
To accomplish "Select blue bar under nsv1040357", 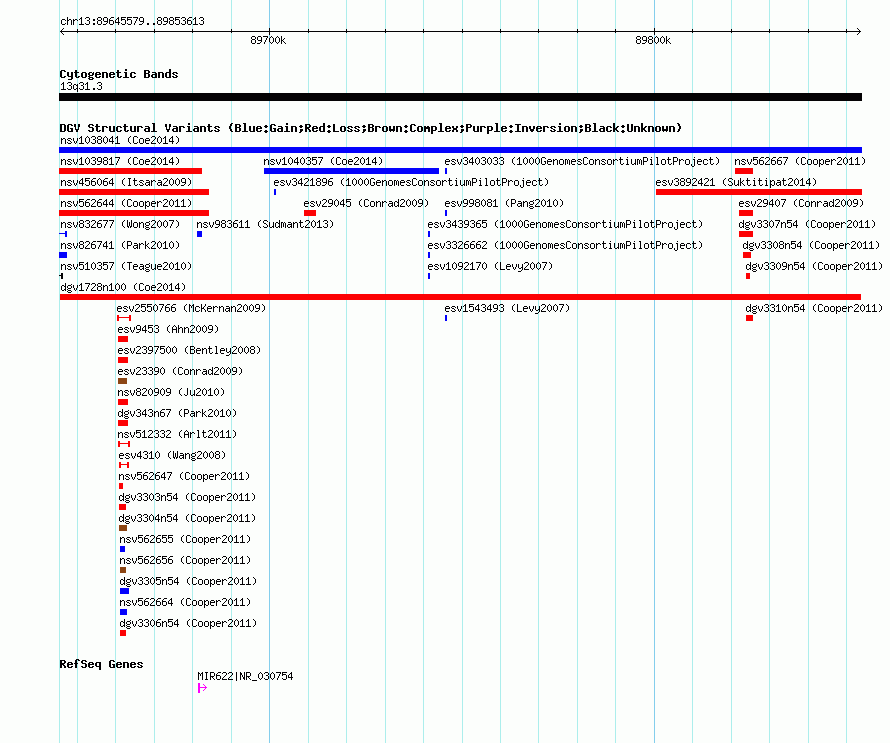I will click(351, 171).
